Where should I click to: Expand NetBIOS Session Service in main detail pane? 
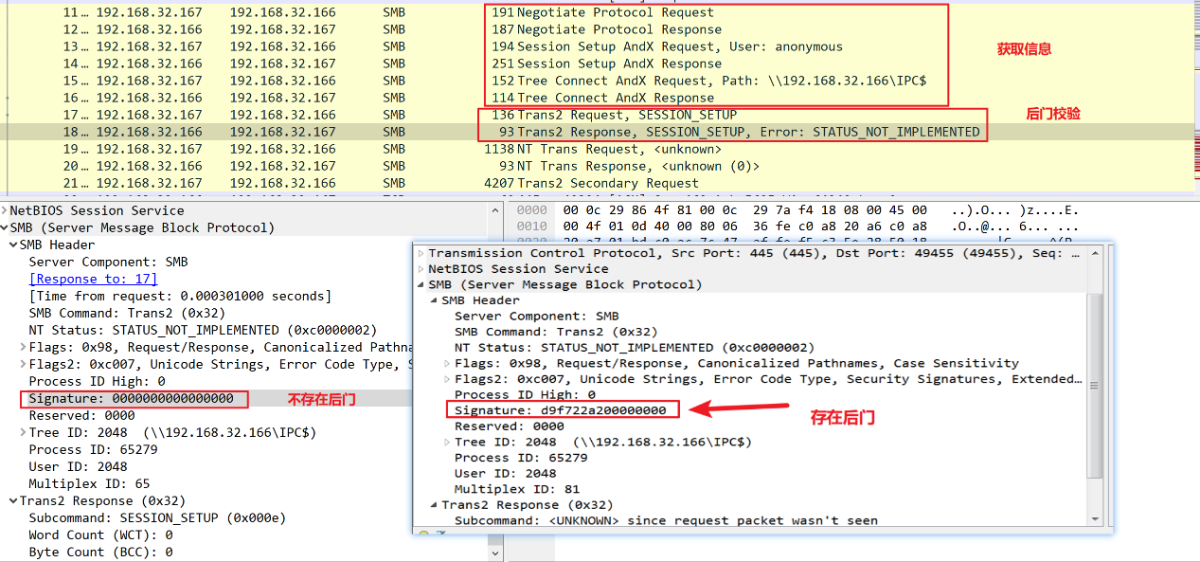click(4, 211)
